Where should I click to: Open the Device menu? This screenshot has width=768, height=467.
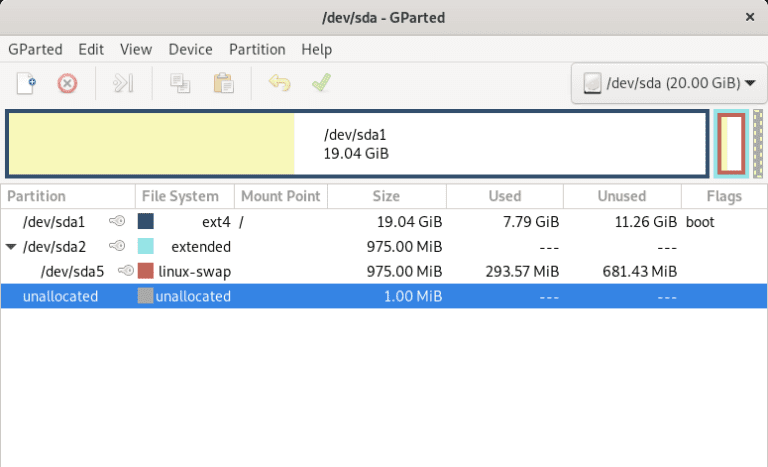(x=190, y=49)
